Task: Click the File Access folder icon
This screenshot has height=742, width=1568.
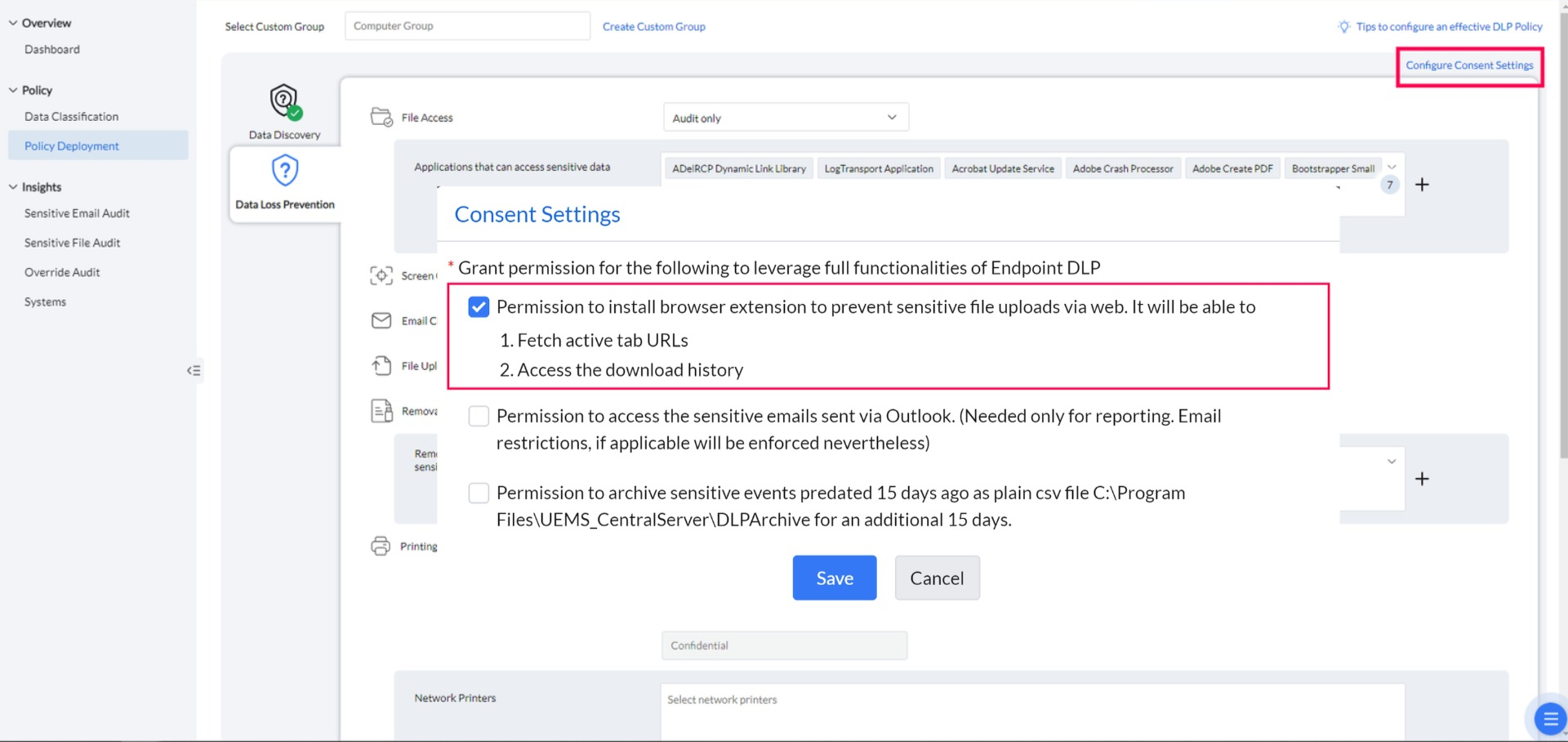Action: click(381, 117)
